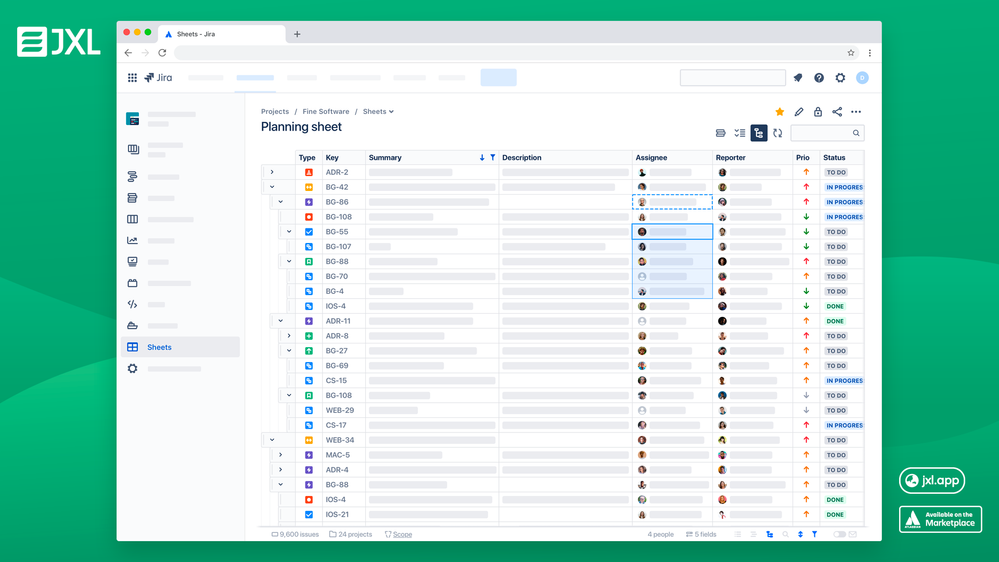Open project settings gear in sidebar

(133, 368)
